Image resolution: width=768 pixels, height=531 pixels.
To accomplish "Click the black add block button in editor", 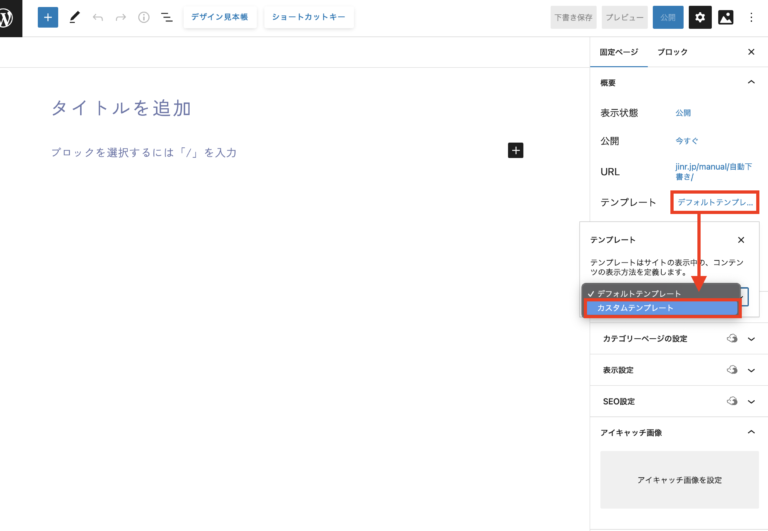I will coord(516,151).
